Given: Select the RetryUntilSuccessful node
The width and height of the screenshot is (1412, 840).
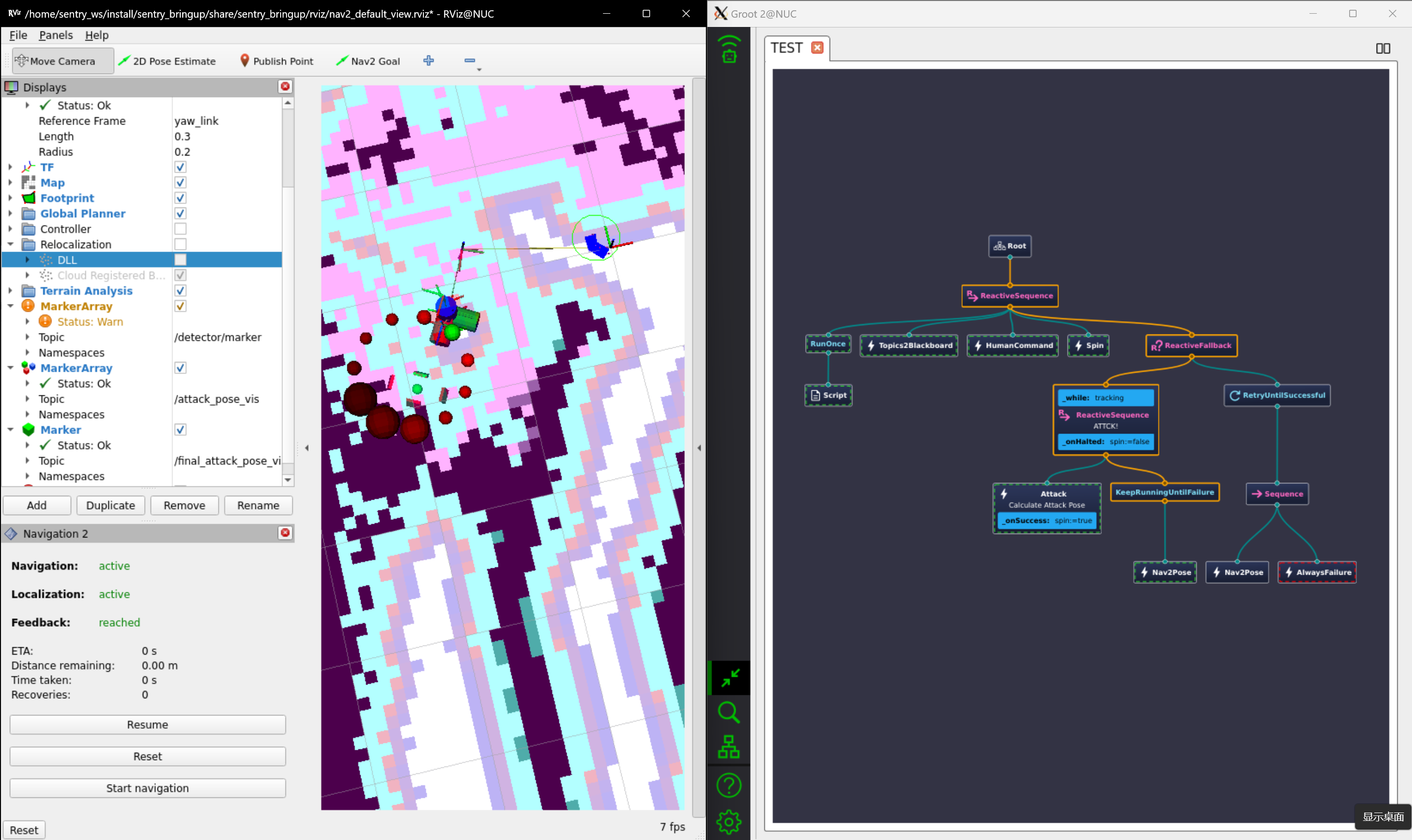Looking at the screenshot, I should click(x=1277, y=395).
